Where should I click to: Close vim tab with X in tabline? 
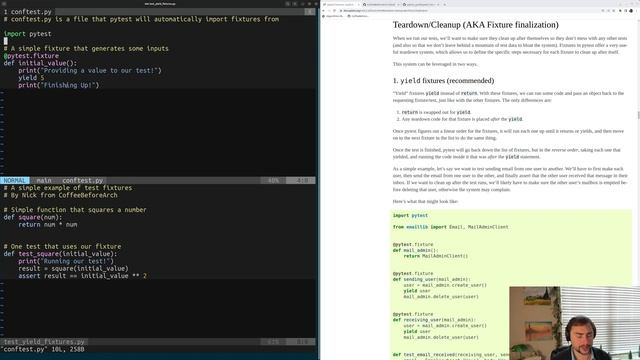(310, 12)
